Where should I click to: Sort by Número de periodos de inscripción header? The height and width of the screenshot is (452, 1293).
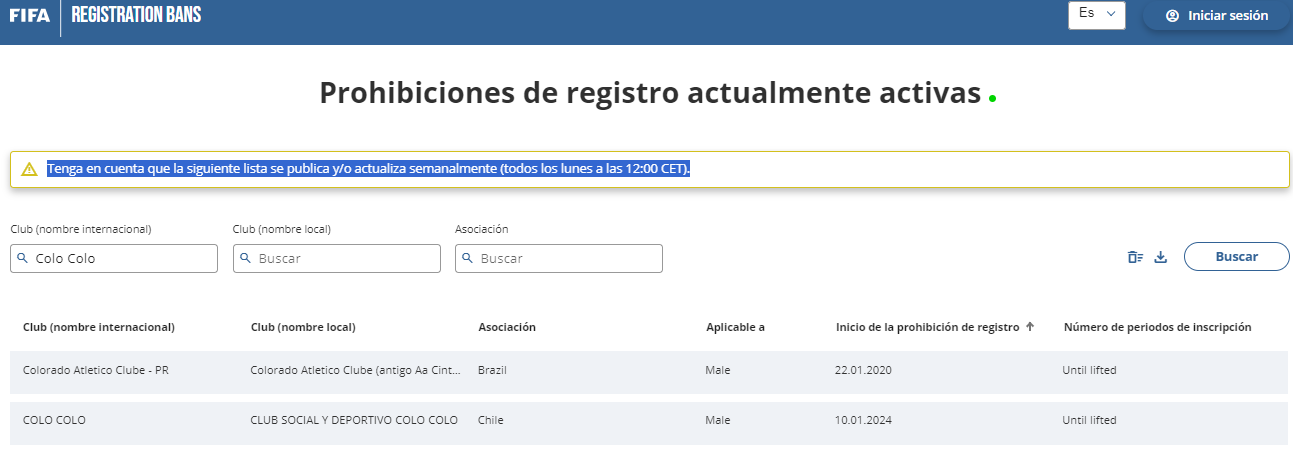tap(1157, 327)
